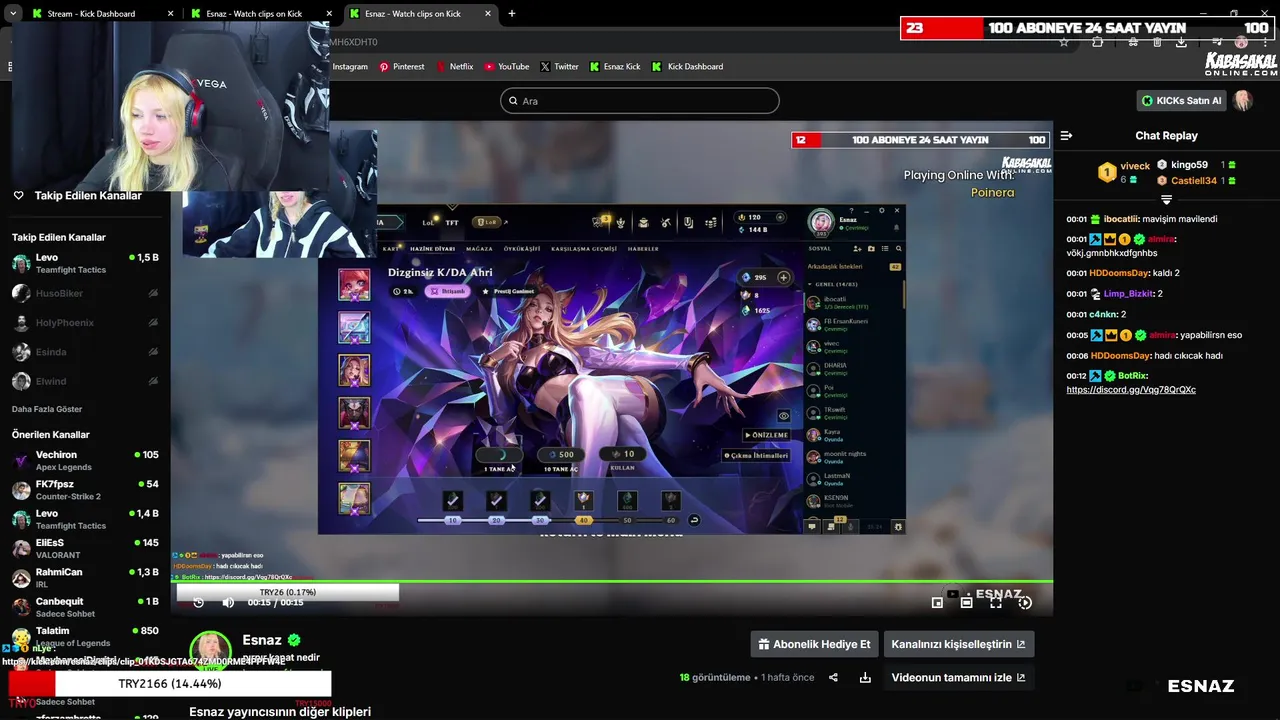Screen dimensions: 1280x720
Task: Open Levo under Takip Edilen Kanallar
Action: [85, 263]
